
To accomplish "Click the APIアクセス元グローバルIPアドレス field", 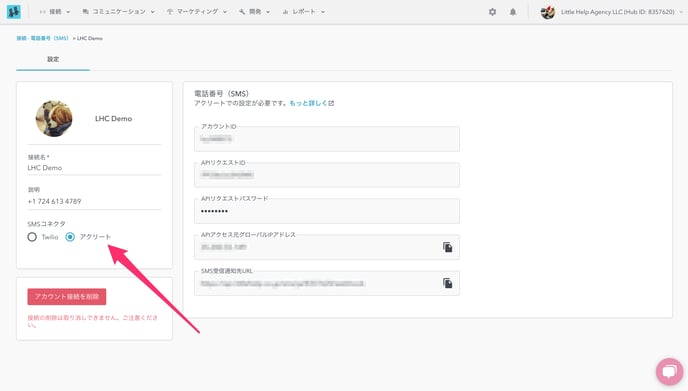I will tap(327, 248).
